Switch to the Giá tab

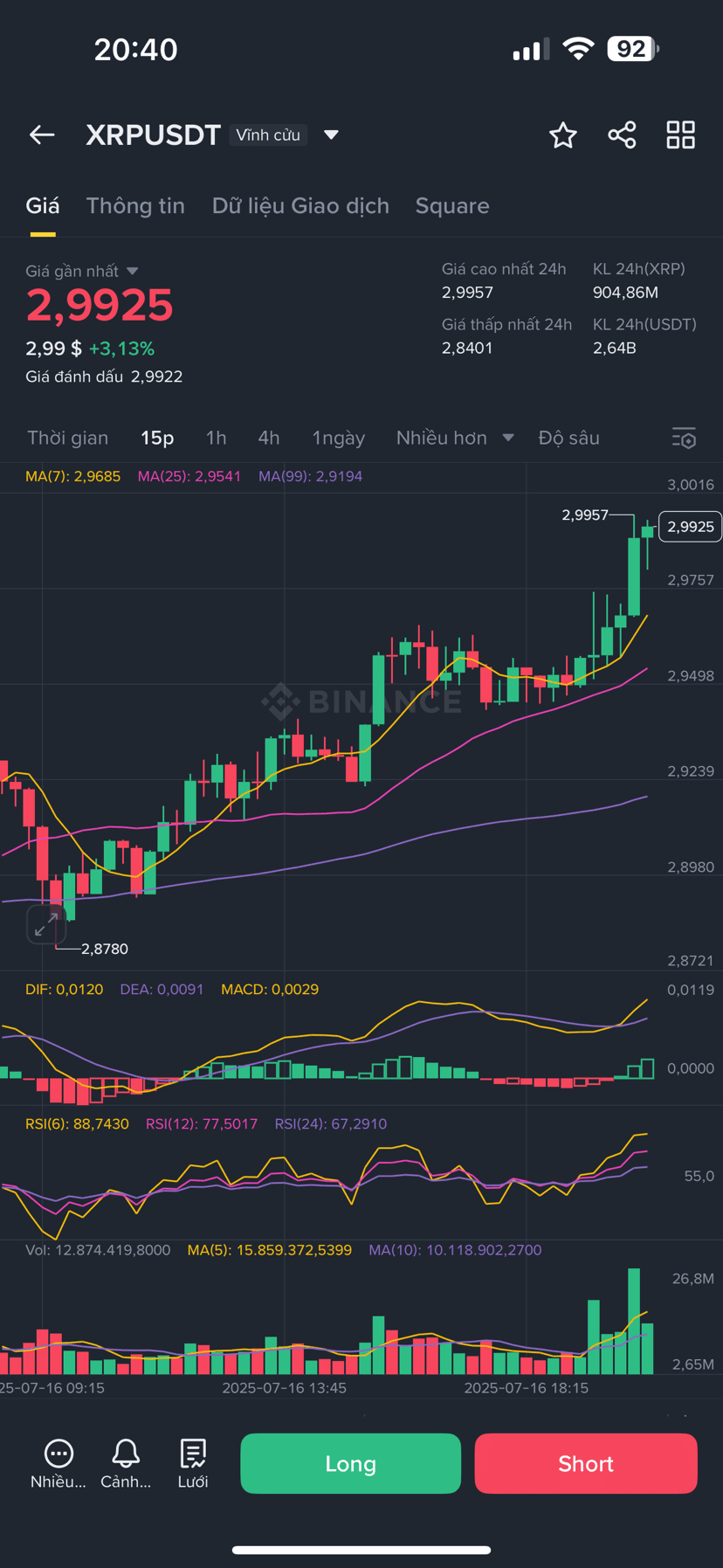click(43, 206)
